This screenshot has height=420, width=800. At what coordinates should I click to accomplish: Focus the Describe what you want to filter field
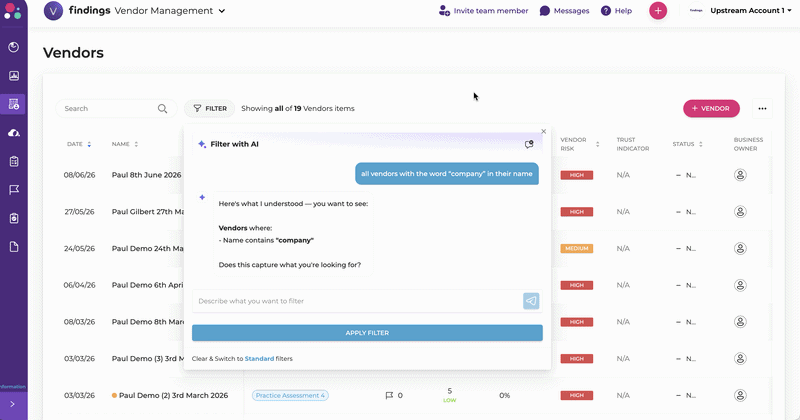pos(357,301)
